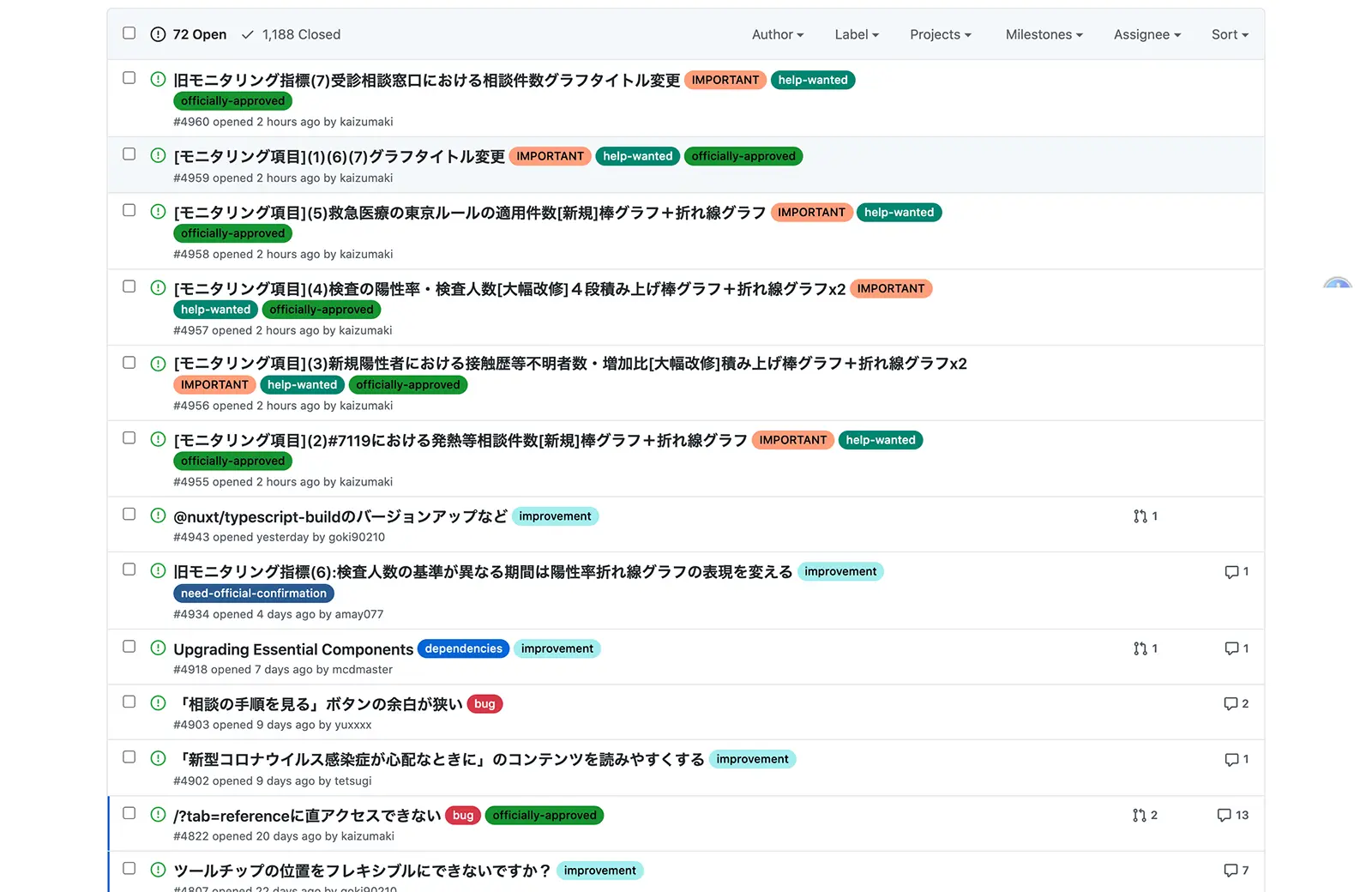The height and width of the screenshot is (892, 1372).
Task: Open issue Upgrading Essential Components
Action: point(293,649)
